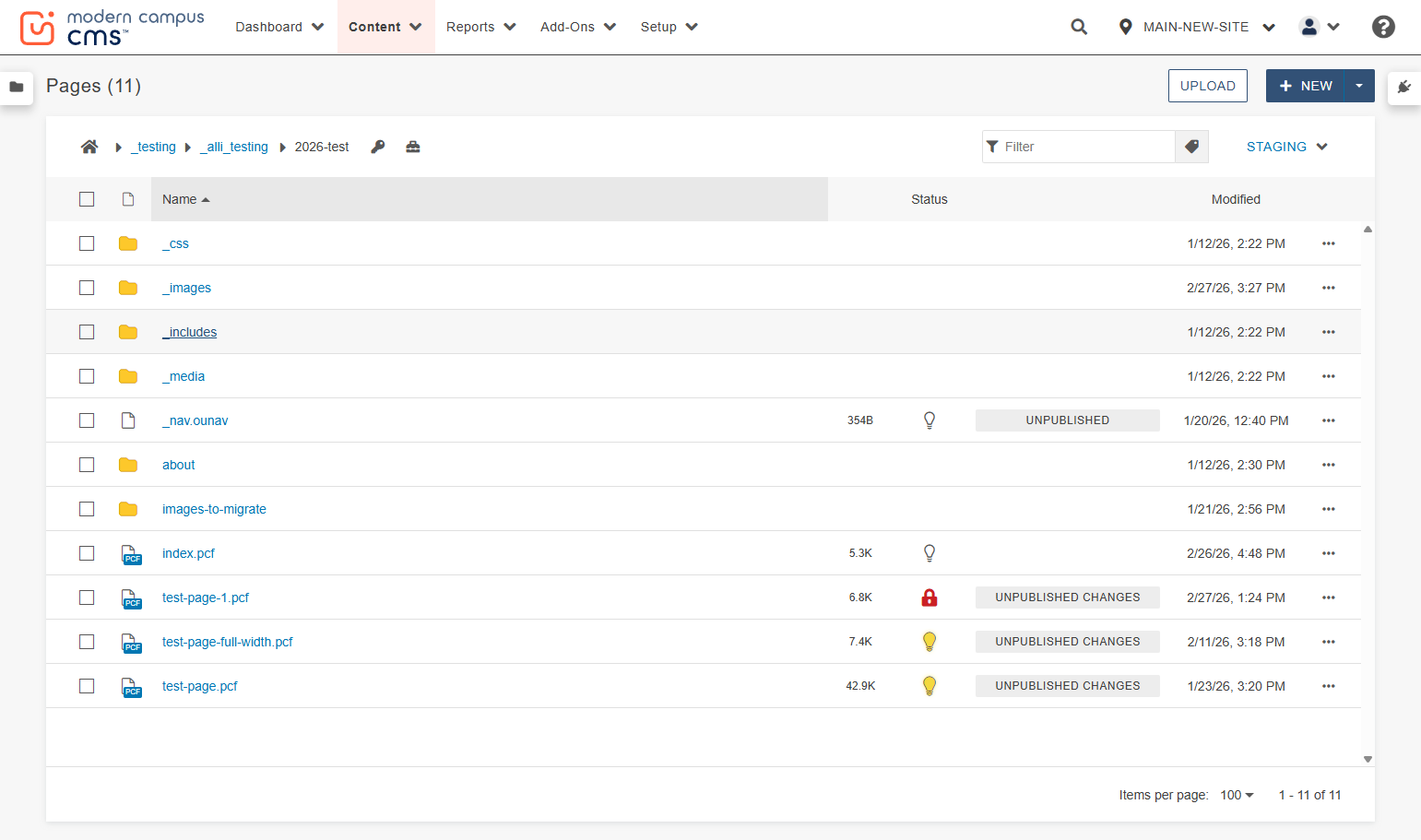Click lit lightbulb for test-page-full-width.pcf
Screen dimensions: 1421x840
930,642
